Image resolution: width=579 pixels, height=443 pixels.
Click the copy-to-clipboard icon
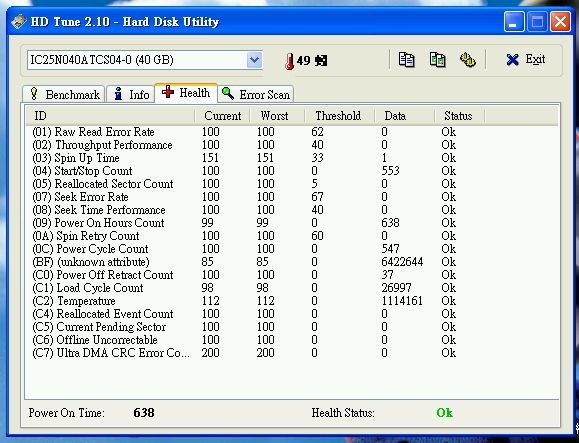(406, 59)
